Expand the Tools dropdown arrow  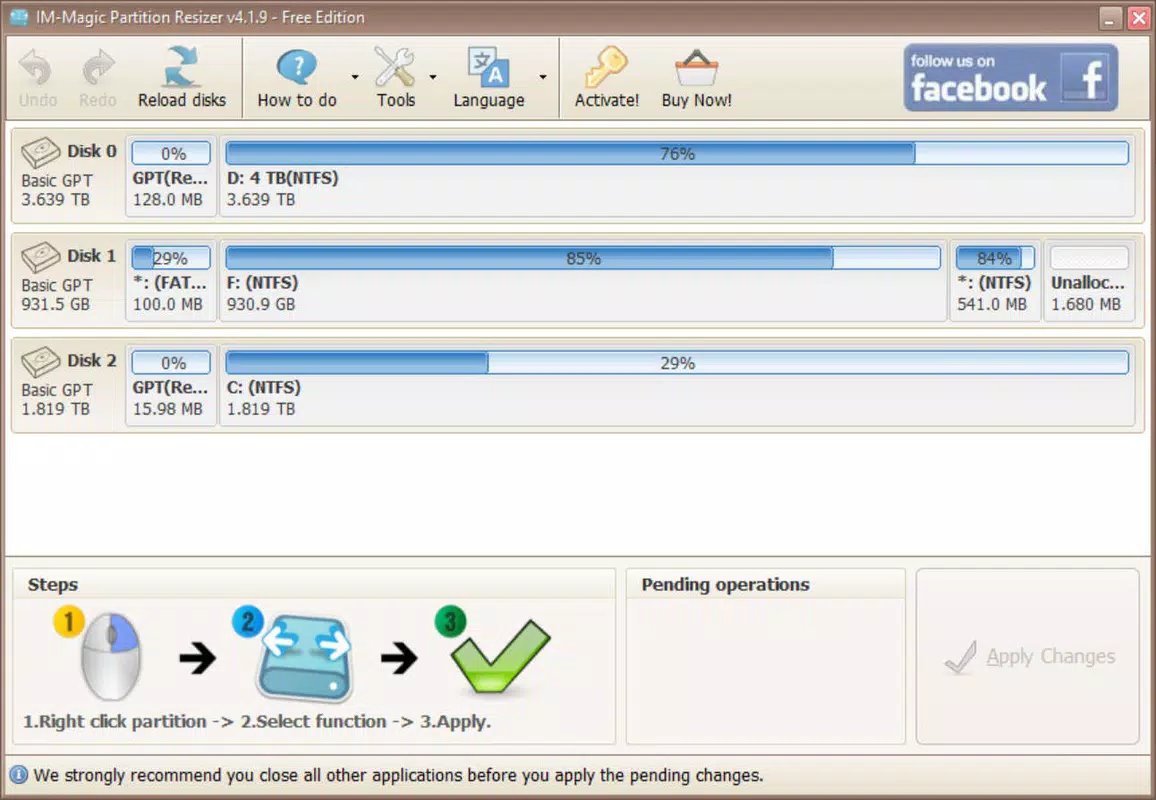[x=433, y=77]
